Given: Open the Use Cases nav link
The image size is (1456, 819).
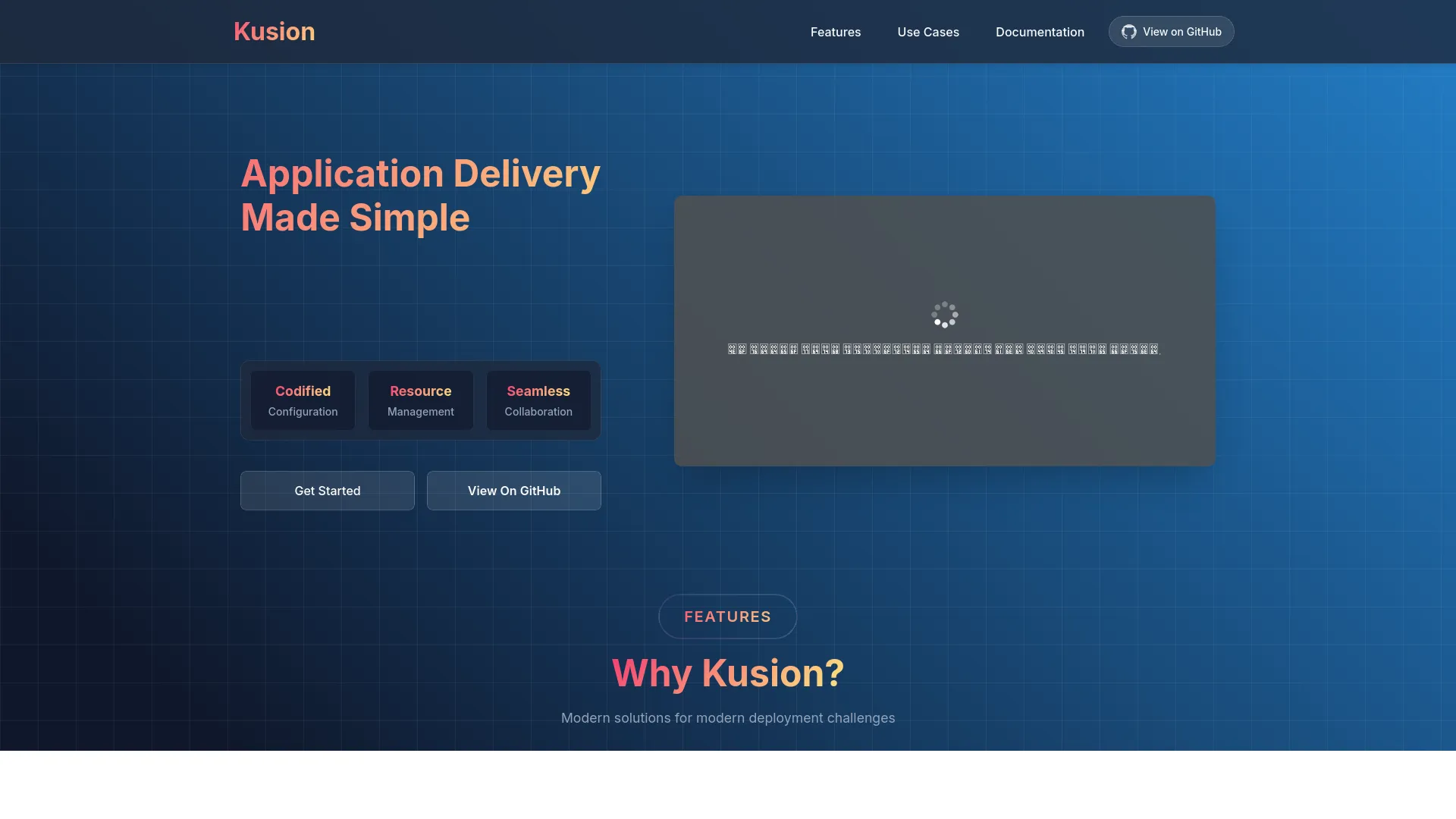Looking at the screenshot, I should 928,32.
